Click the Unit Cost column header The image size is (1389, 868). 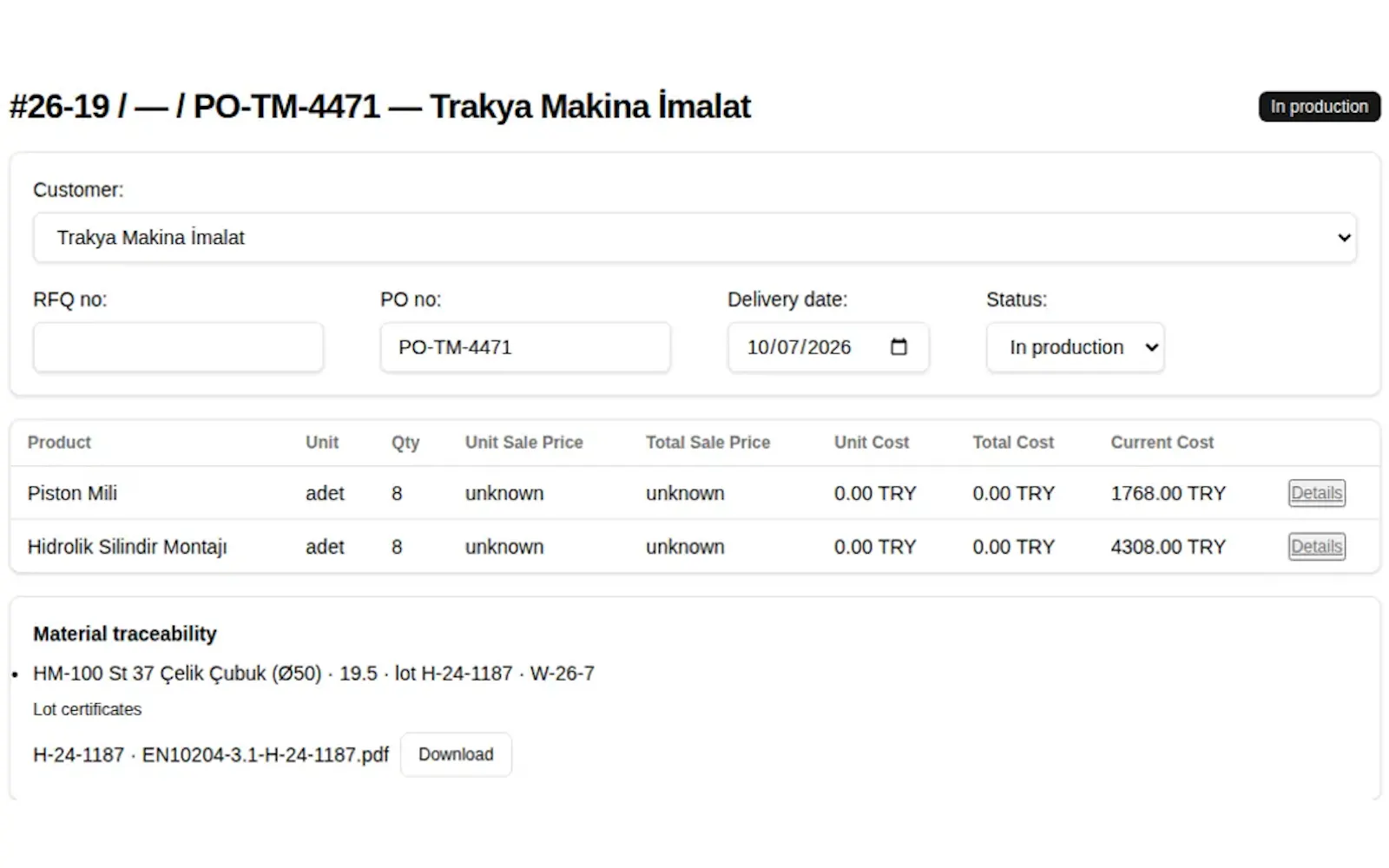pyautogui.click(x=872, y=443)
